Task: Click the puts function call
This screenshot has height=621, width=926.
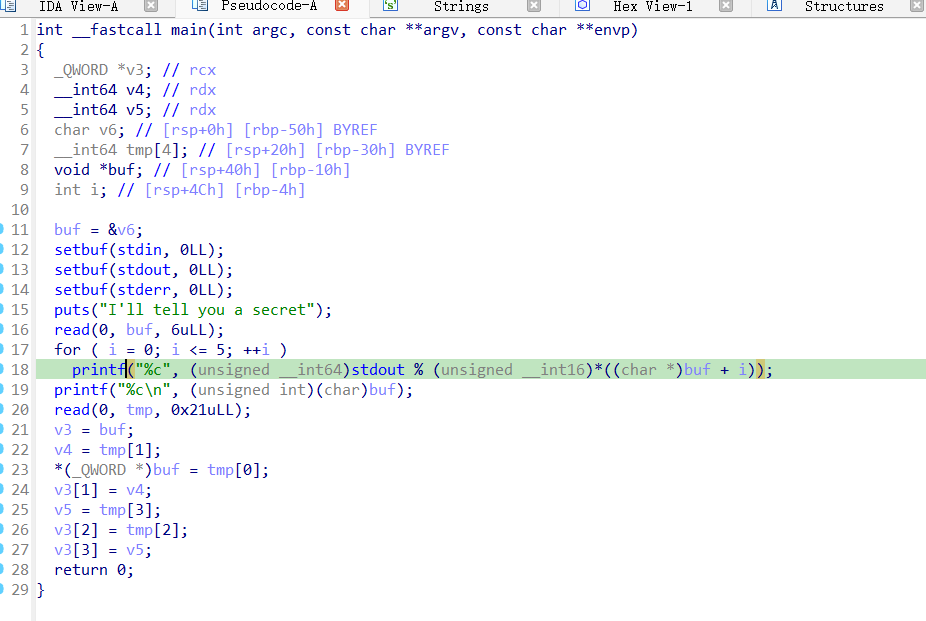Action: tap(72, 310)
